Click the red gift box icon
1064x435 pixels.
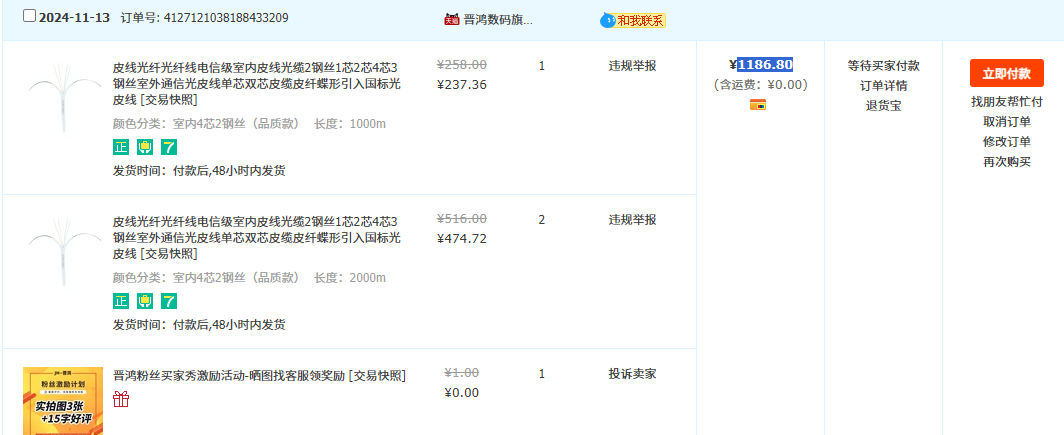[x=121, y=399]
